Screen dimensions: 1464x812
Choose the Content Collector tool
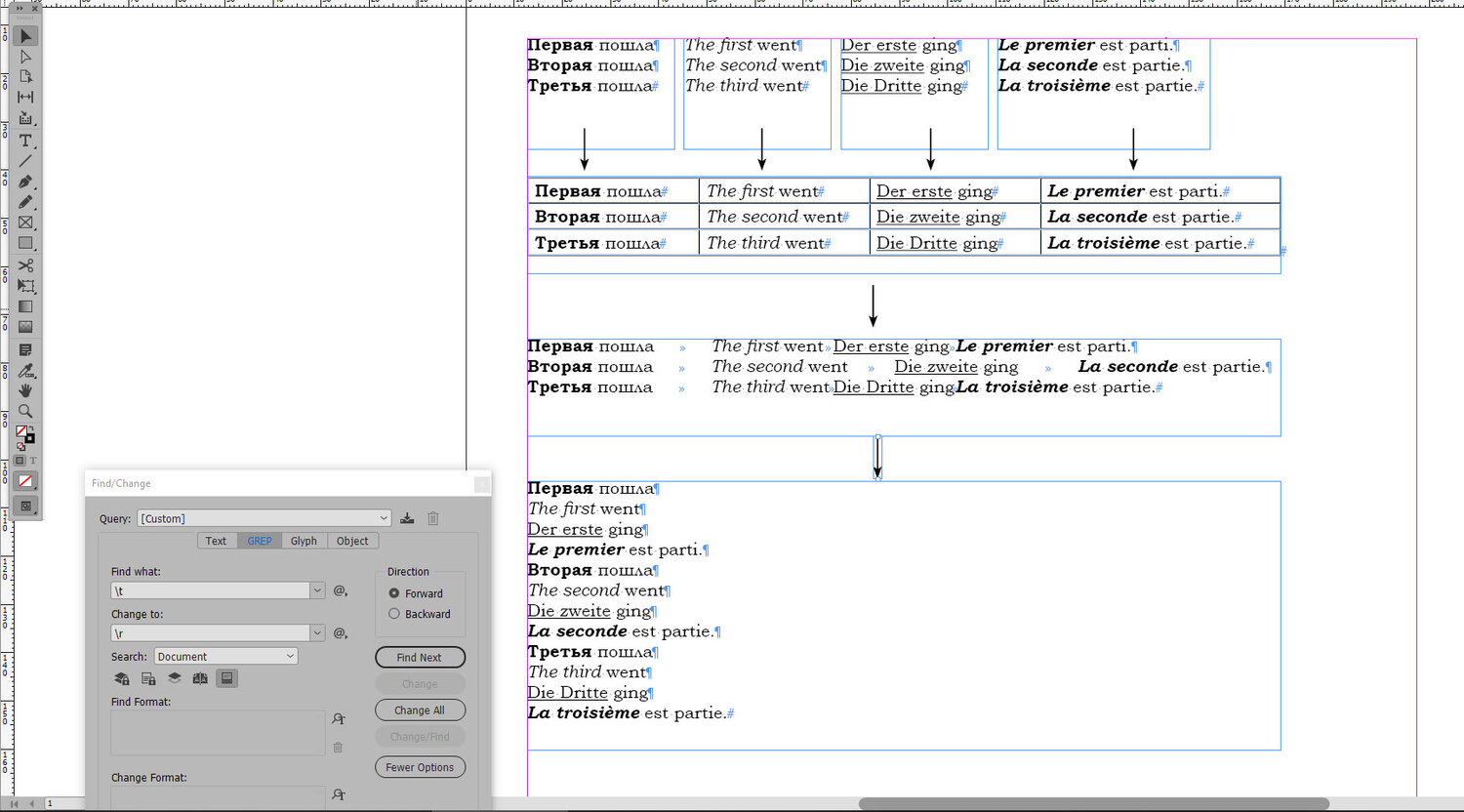[26, 119]
